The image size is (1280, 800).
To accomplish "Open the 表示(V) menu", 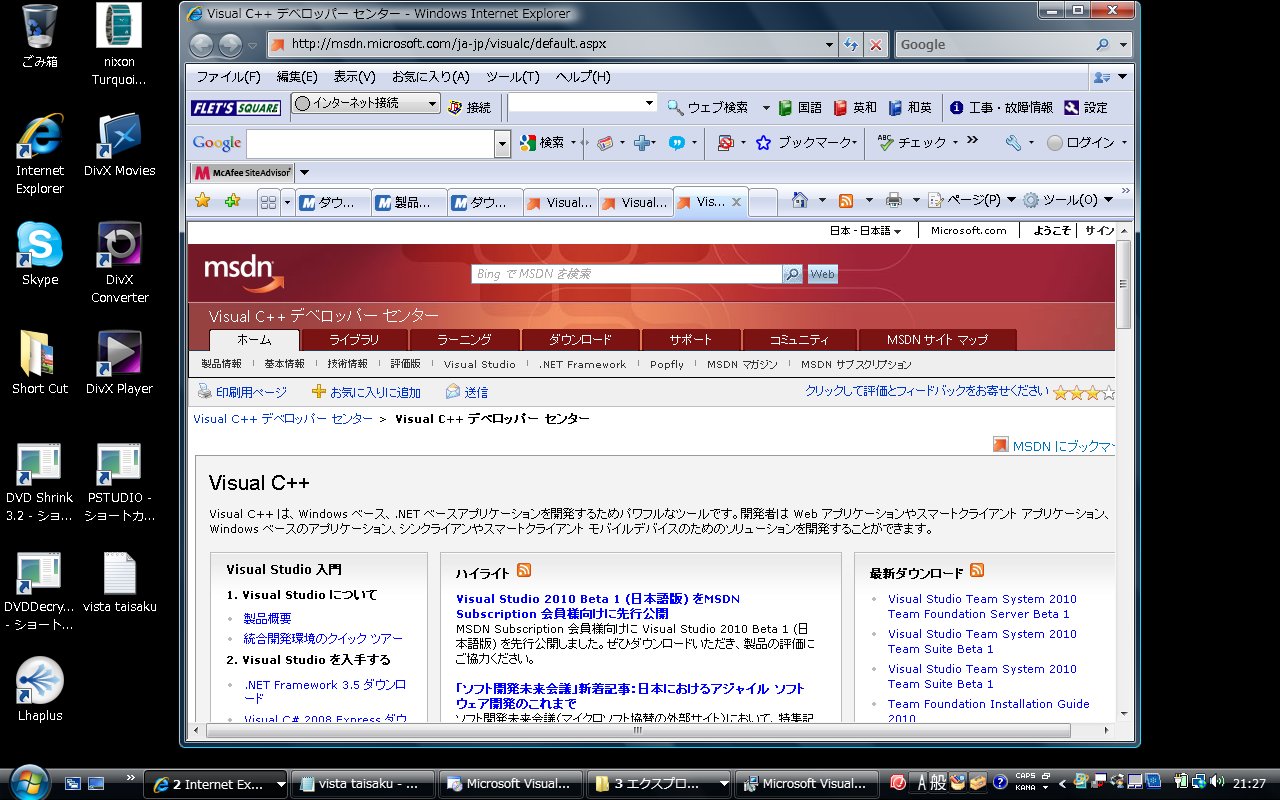I will (354, 77).
